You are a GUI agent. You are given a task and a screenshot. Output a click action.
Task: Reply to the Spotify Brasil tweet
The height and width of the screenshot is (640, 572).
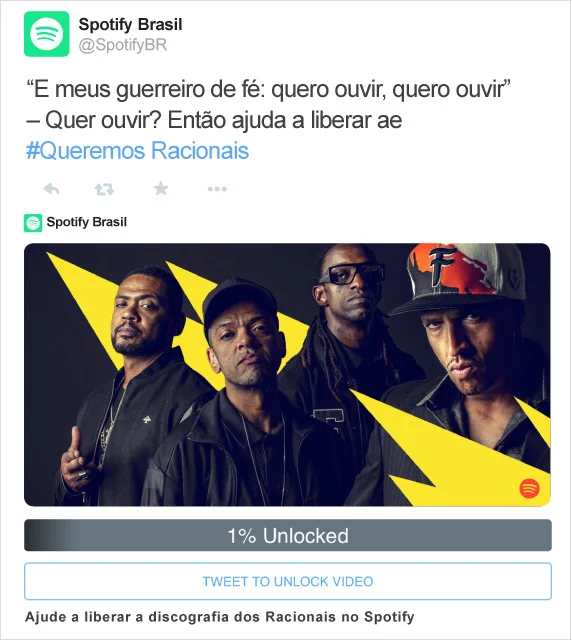pyautogui.click(x=52, y=189)
